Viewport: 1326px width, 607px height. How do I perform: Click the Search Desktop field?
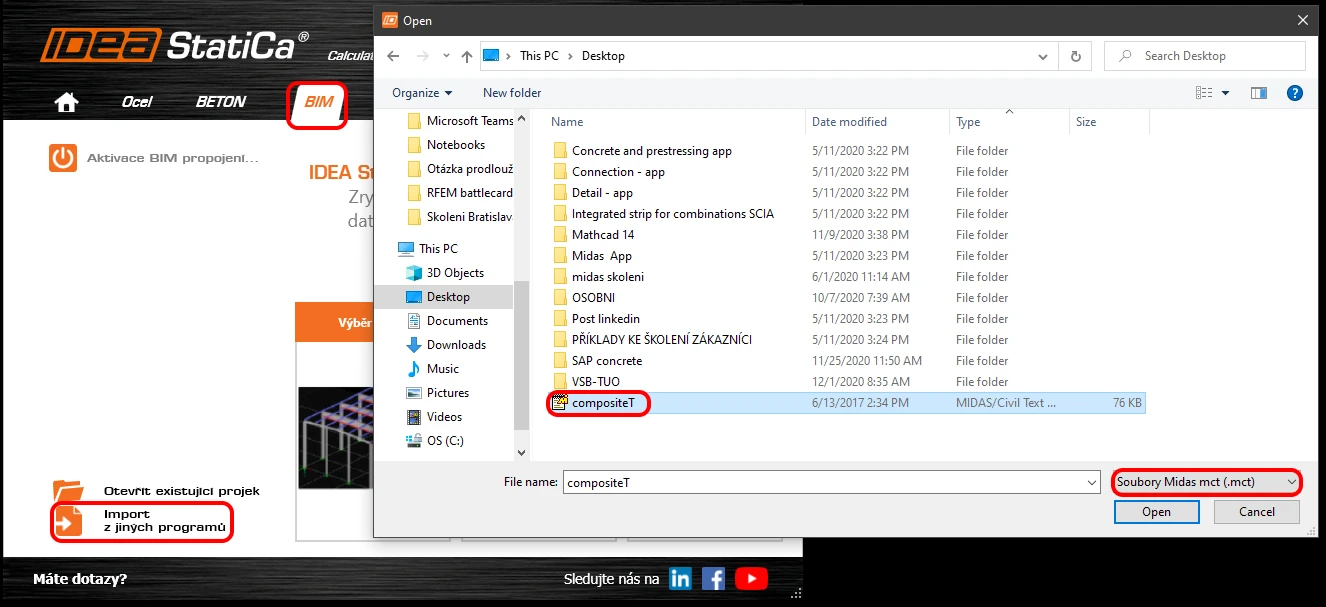[x=1205, y=56]
